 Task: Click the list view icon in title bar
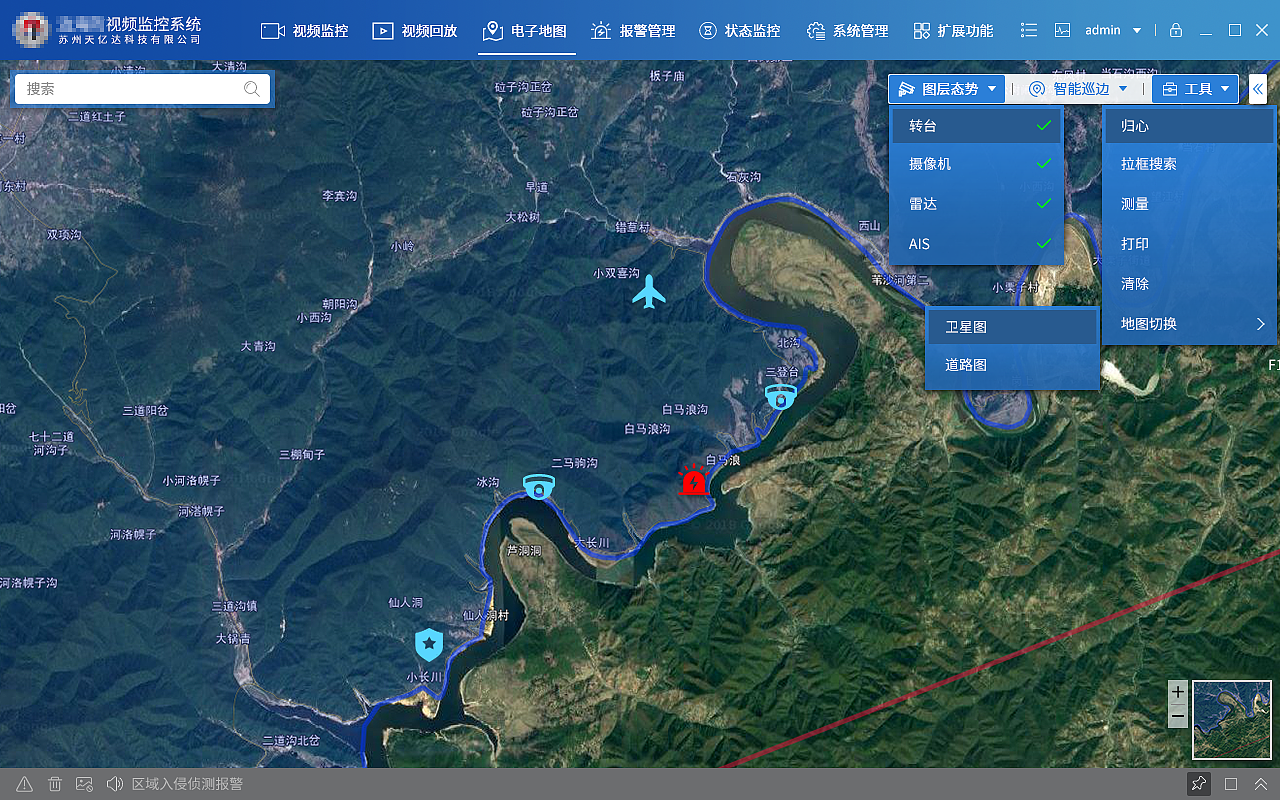click(x=1029, y=31)
